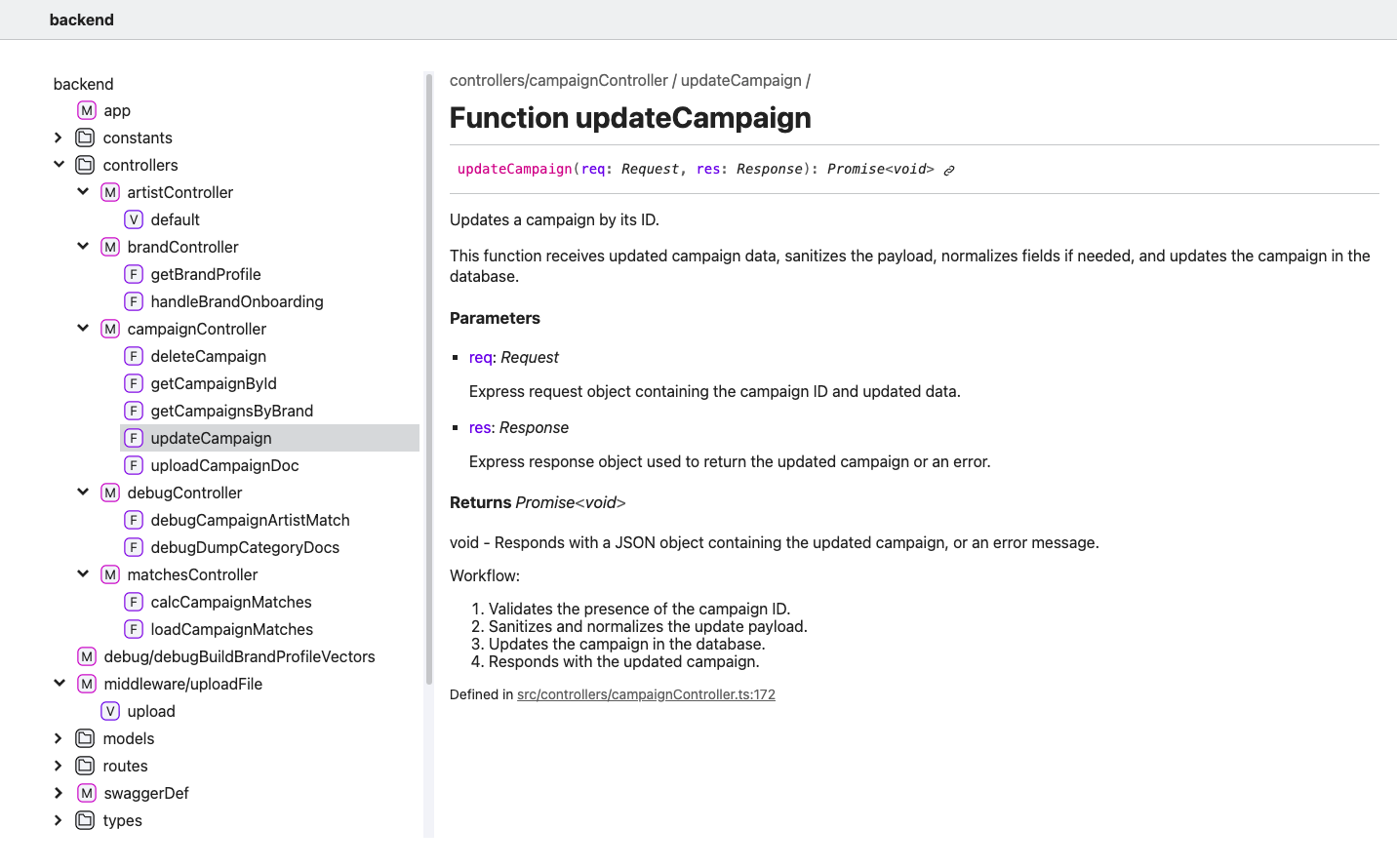Click the function icon next to deleteCampaign

click(x=134, y=356)
